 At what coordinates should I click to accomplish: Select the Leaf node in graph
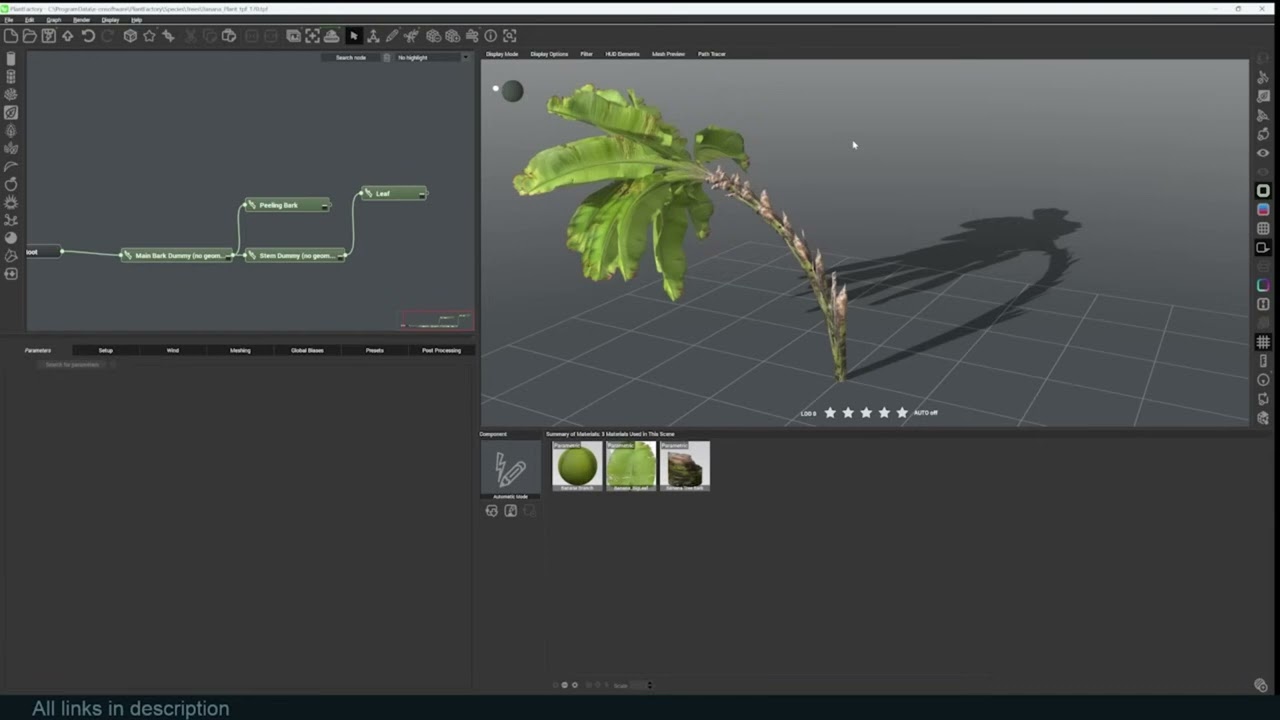coord(393,193)
